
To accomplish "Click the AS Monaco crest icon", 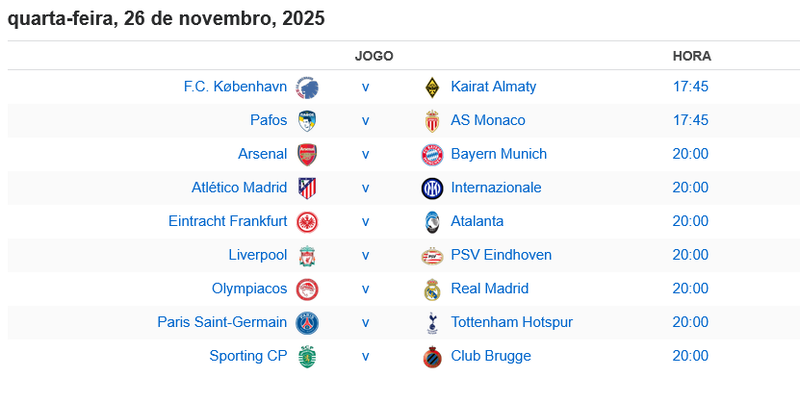I will click(x=432, y=121).
